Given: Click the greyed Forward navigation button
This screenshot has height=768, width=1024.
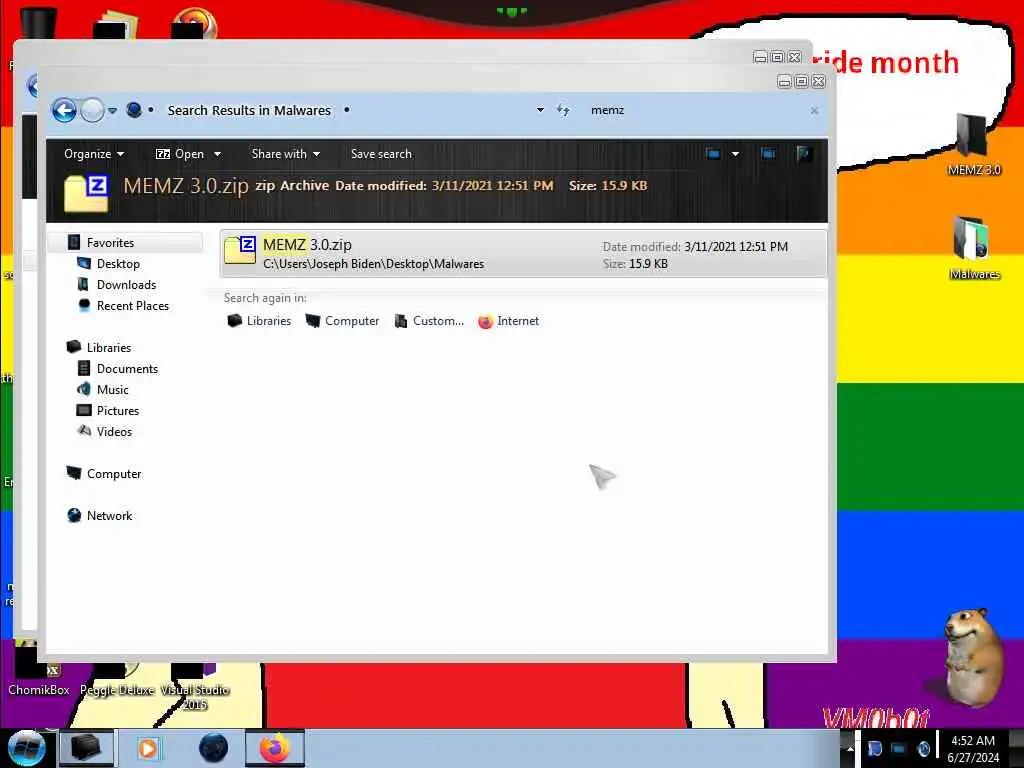Looking at the screenshot, I should 92,110.
